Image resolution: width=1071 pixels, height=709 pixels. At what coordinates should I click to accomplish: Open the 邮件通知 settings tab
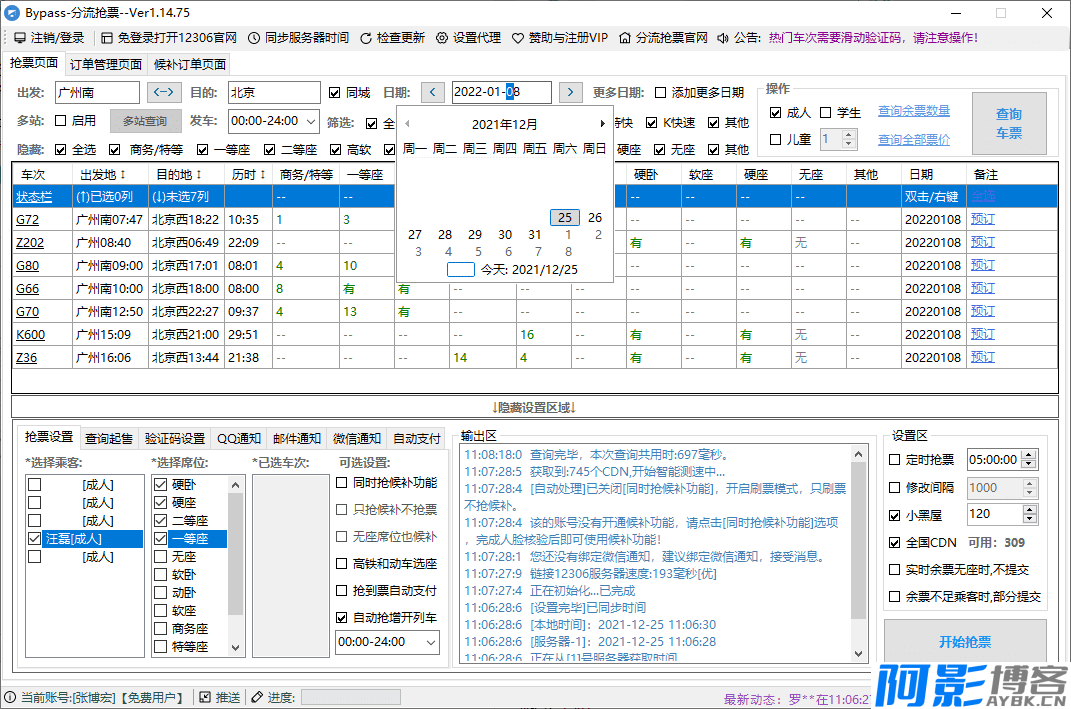298,438
